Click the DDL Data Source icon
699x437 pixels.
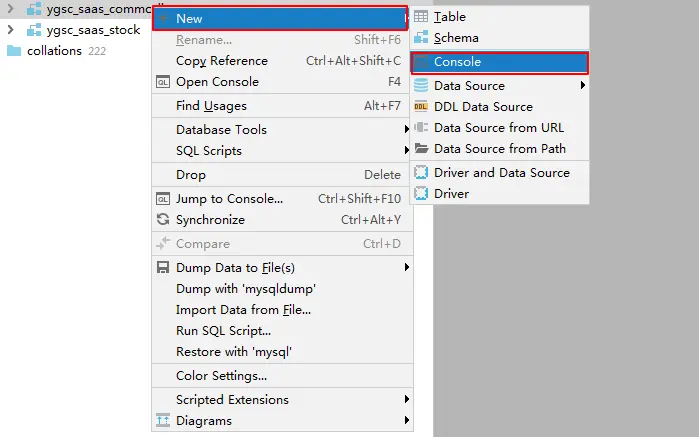click(x=421, y=107)
